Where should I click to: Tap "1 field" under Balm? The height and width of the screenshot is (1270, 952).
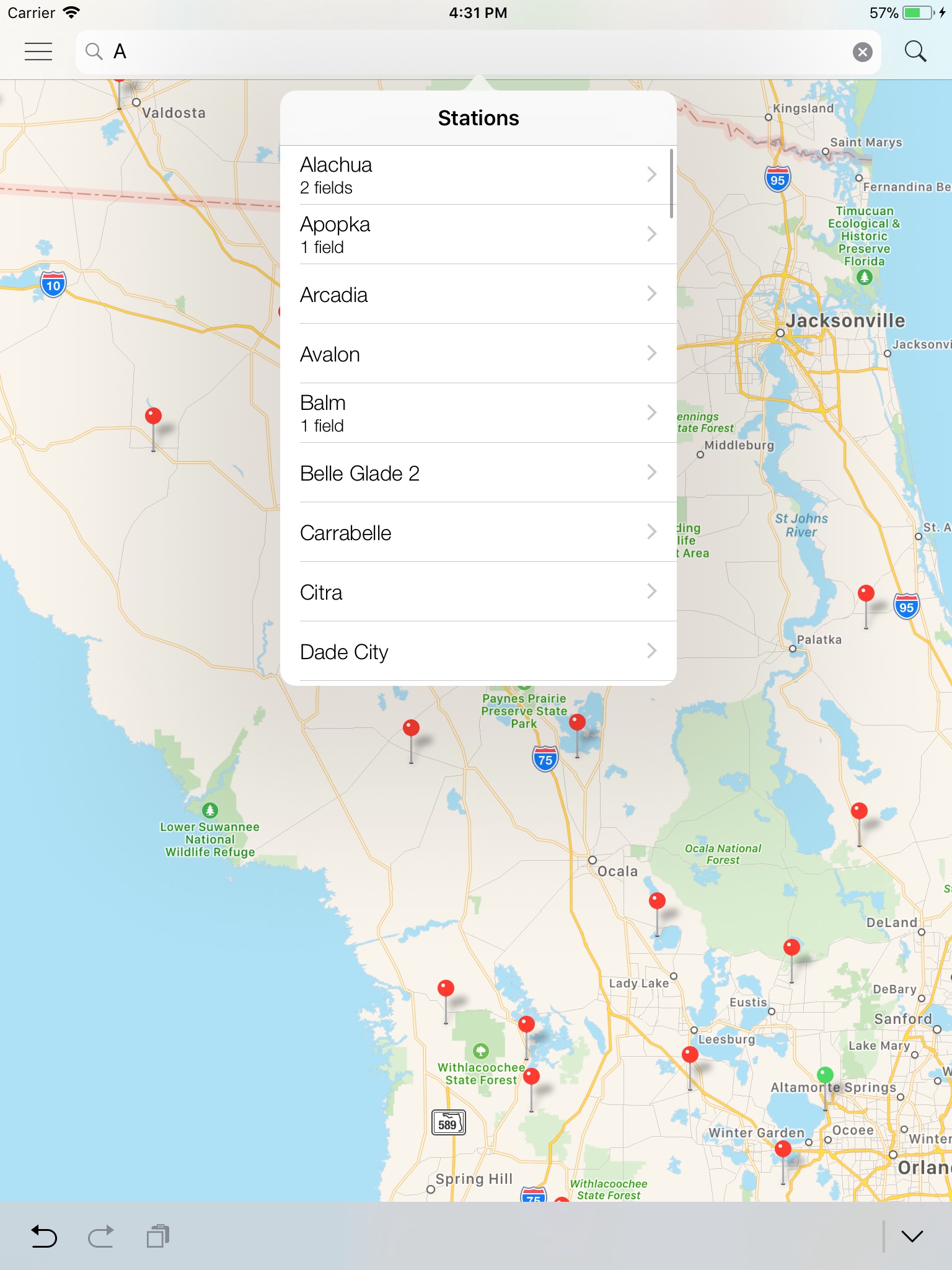click(322, 426)
